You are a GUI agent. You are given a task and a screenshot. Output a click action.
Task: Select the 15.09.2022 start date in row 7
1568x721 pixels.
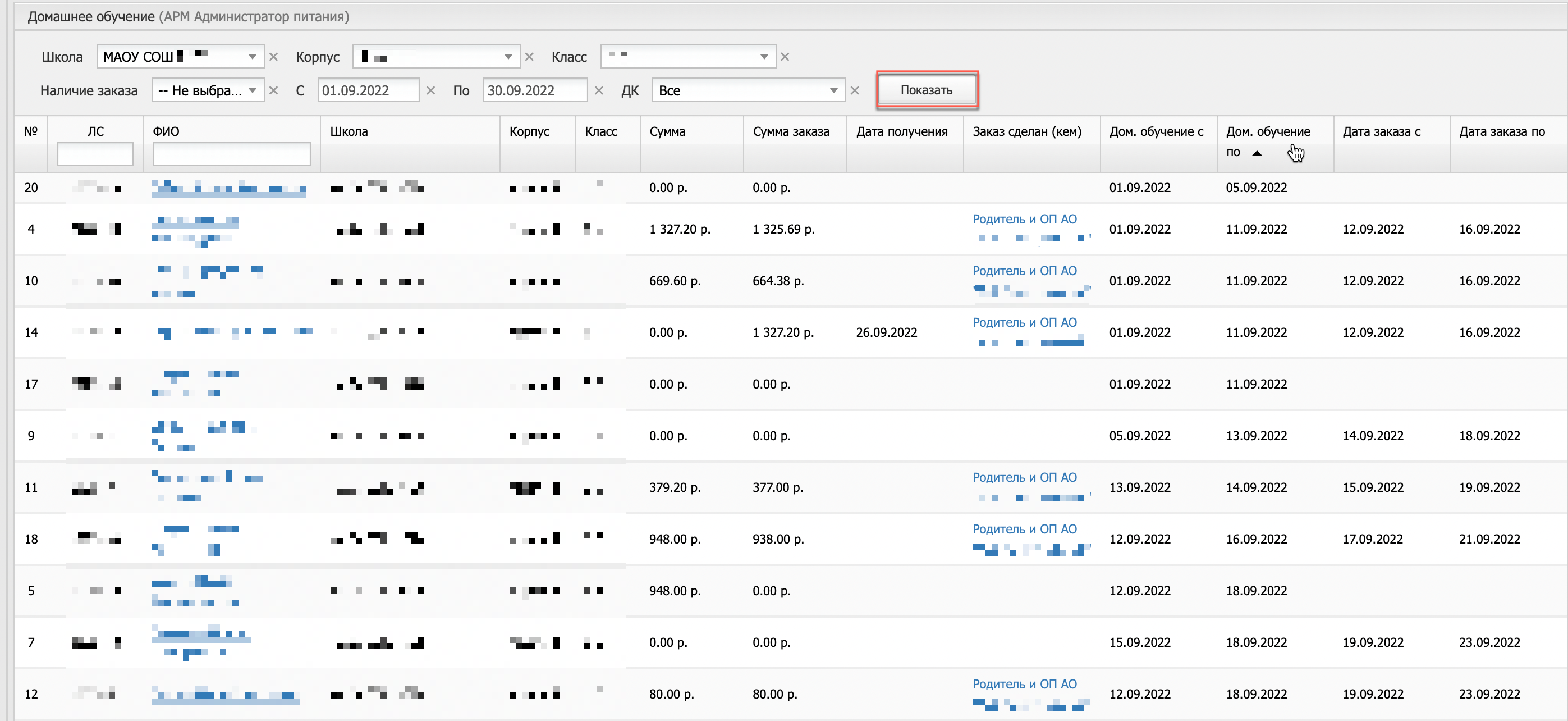1139,643
